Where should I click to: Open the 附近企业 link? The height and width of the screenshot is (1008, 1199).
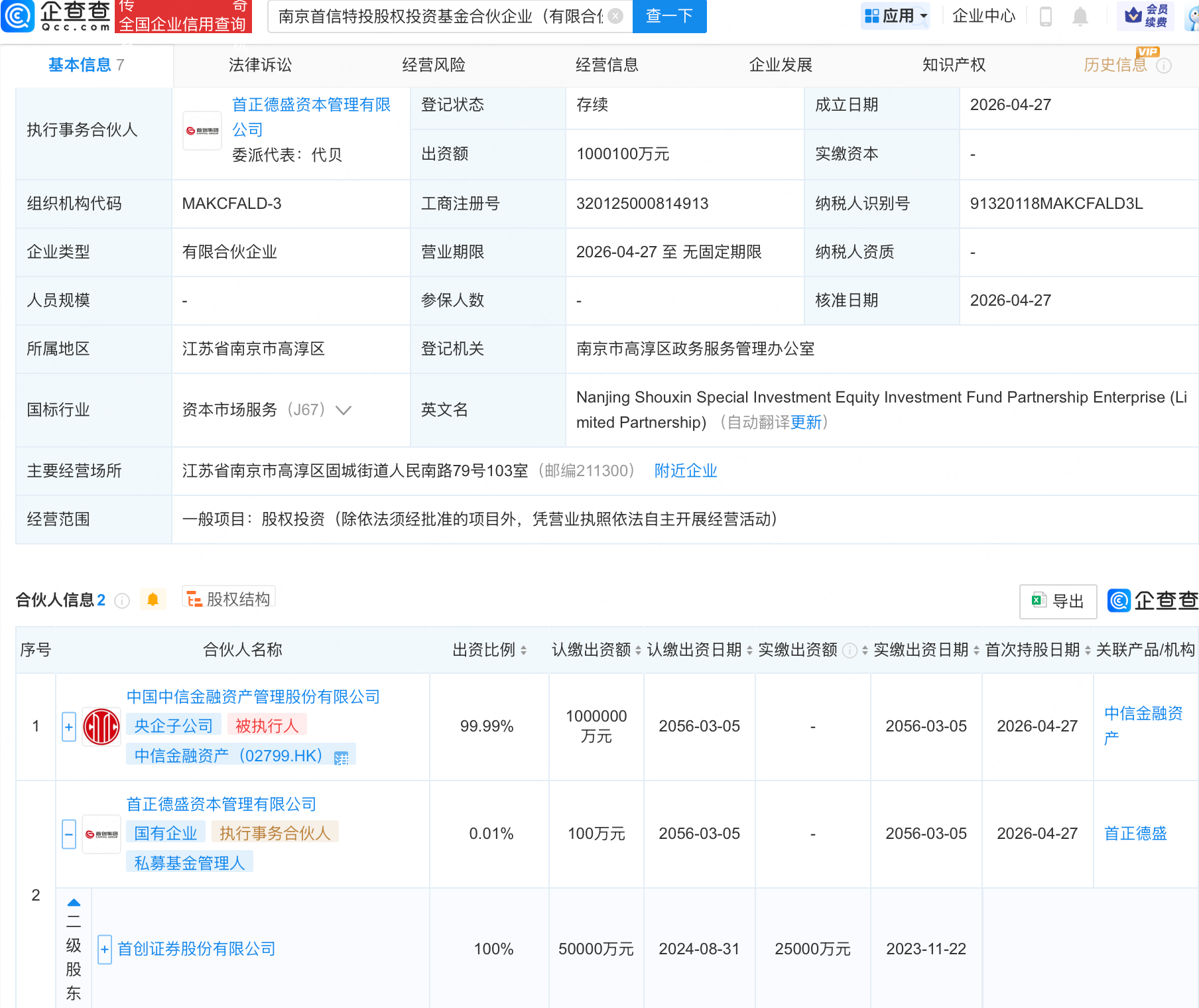tap(686, 471)
